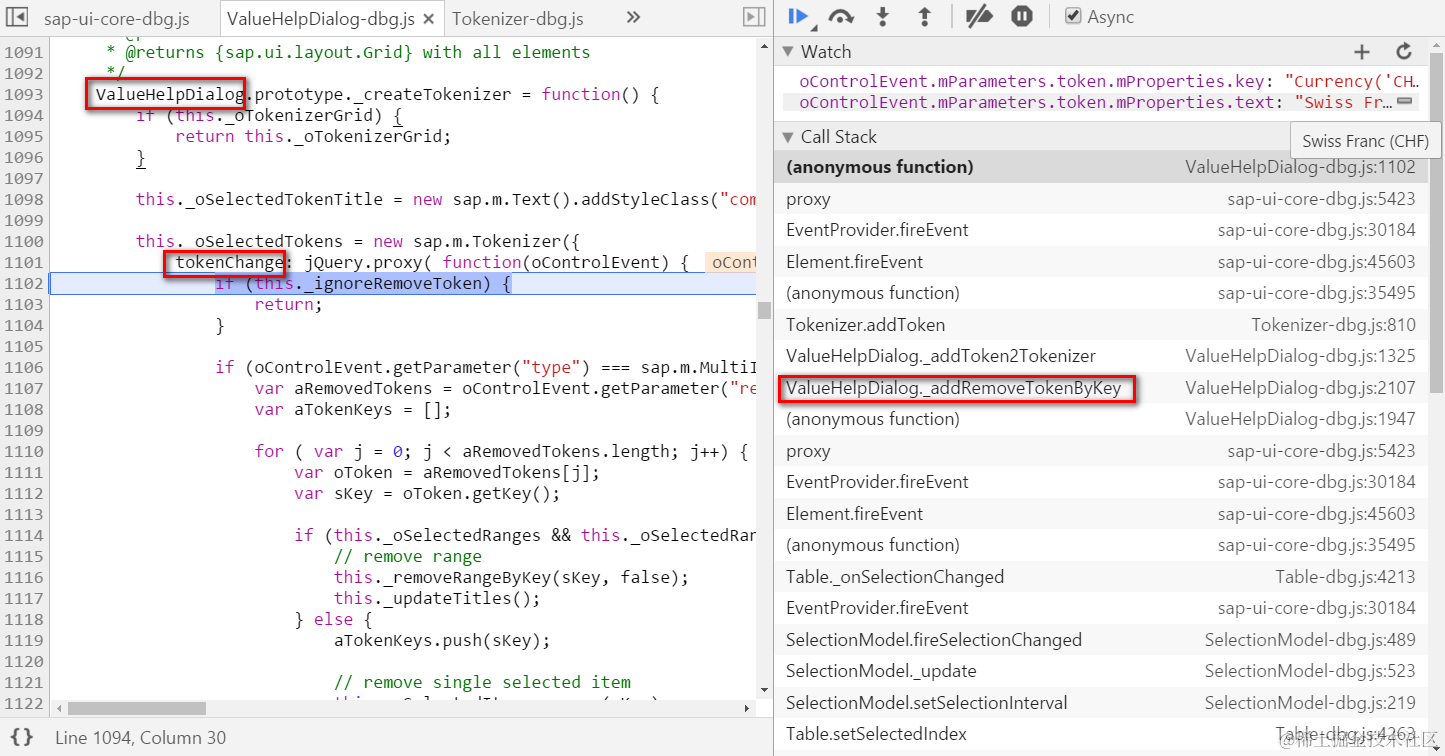Screen dimensions: 1445x756
Task: Click line and column status text
Action: pos(140,738)
